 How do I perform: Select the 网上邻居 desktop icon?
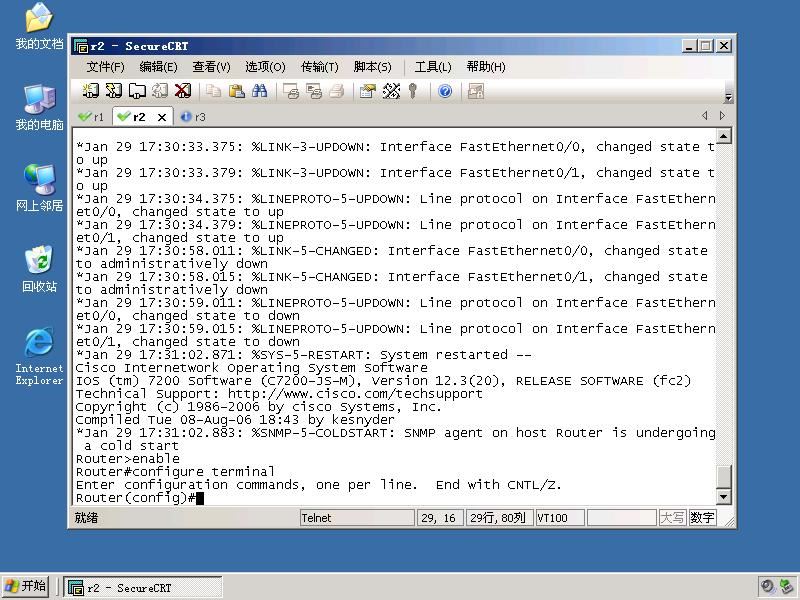coord(39,188)
